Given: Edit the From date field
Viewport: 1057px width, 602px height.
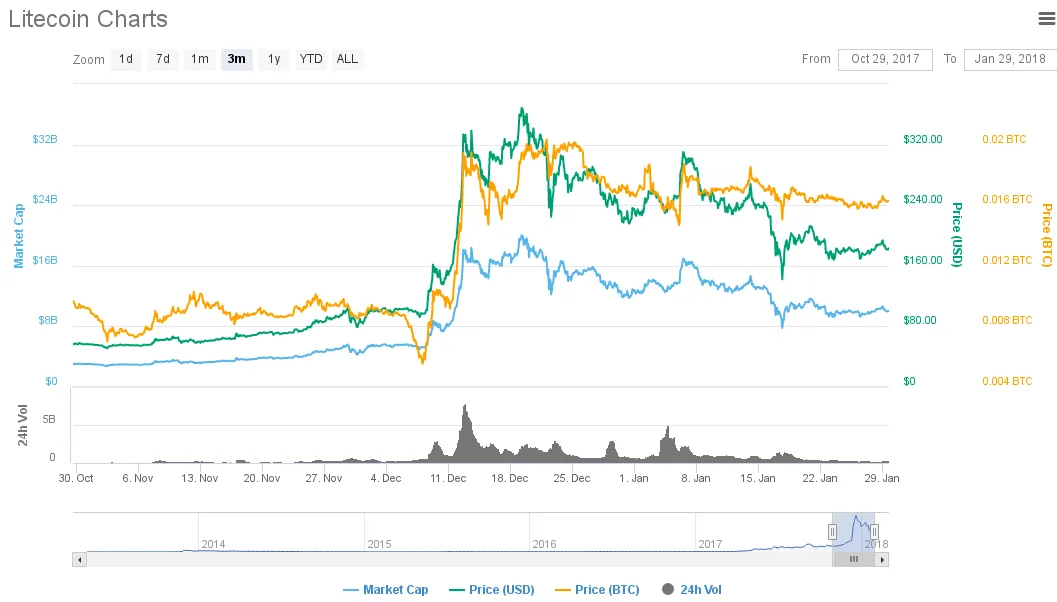Looking at the screenshot, I should click(x=885, y=59).
